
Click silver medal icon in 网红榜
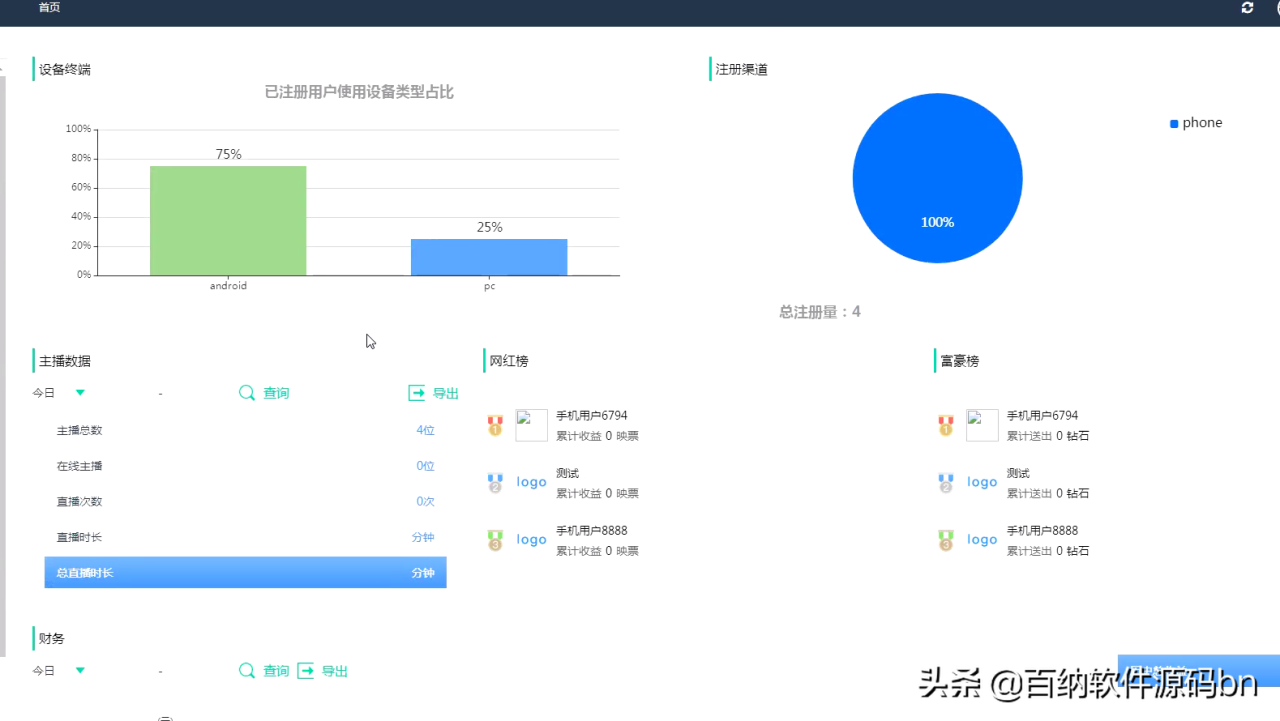click(x=495, y=483)
